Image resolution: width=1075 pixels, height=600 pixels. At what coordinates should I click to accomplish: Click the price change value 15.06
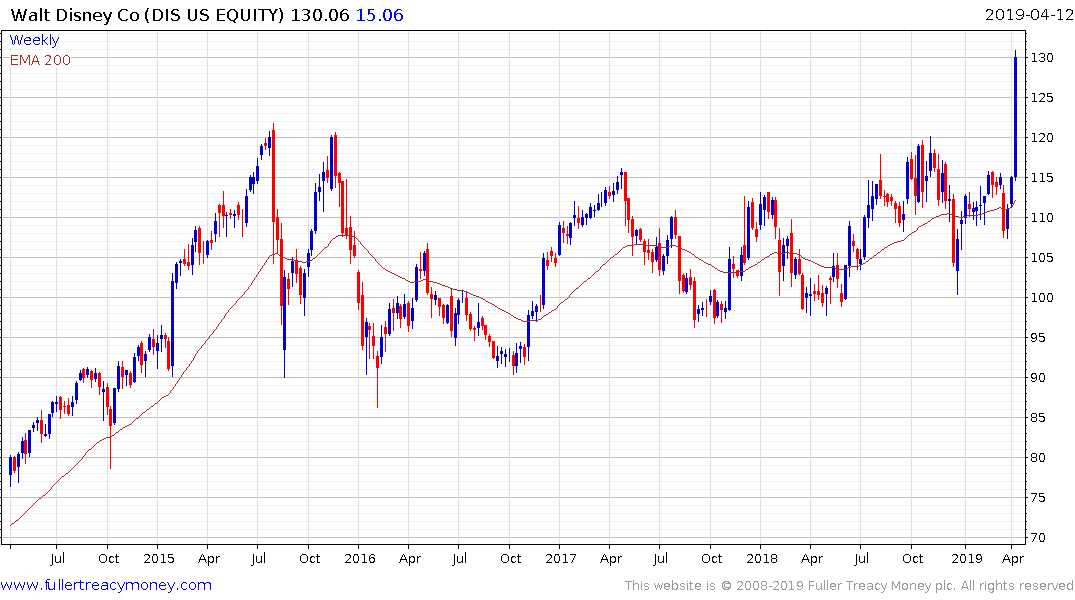coord(379,15)
